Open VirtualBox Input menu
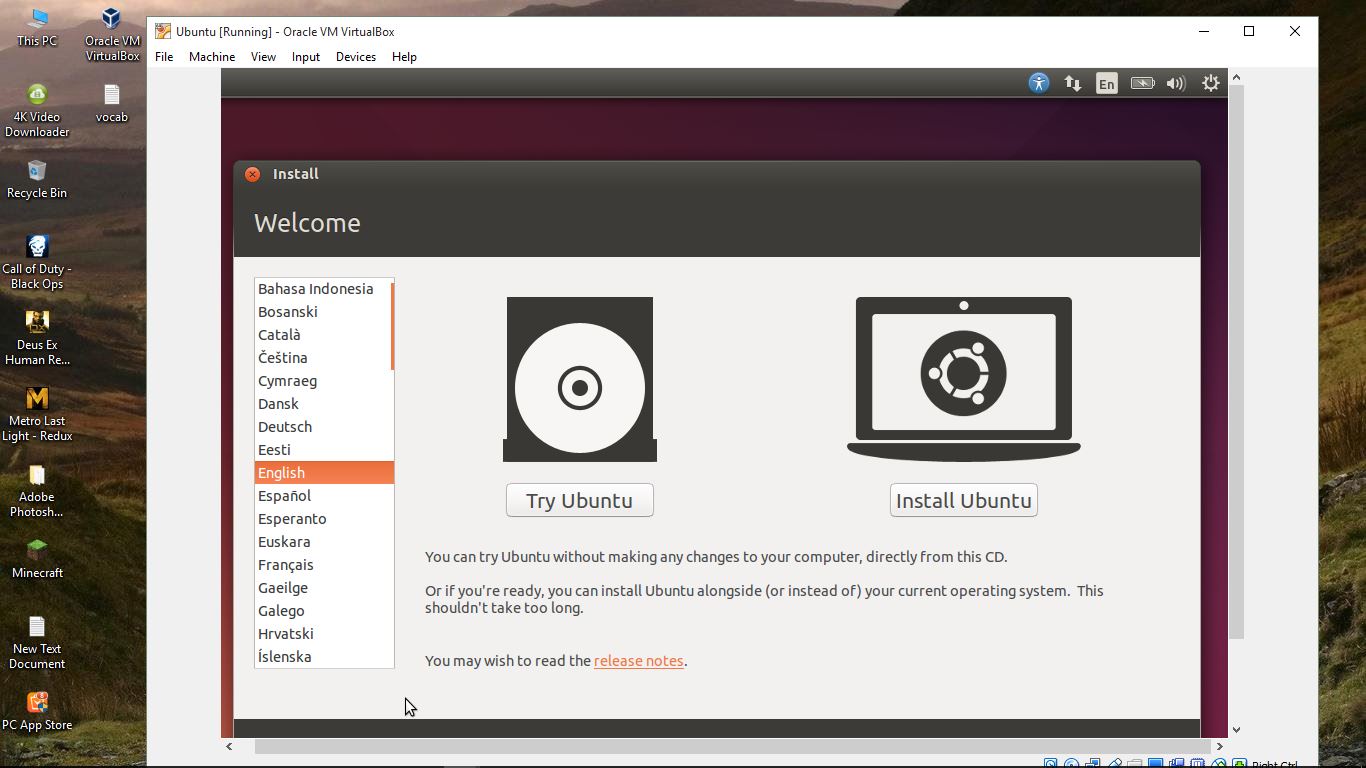The image size is (1366, 768). coord(306,57)
